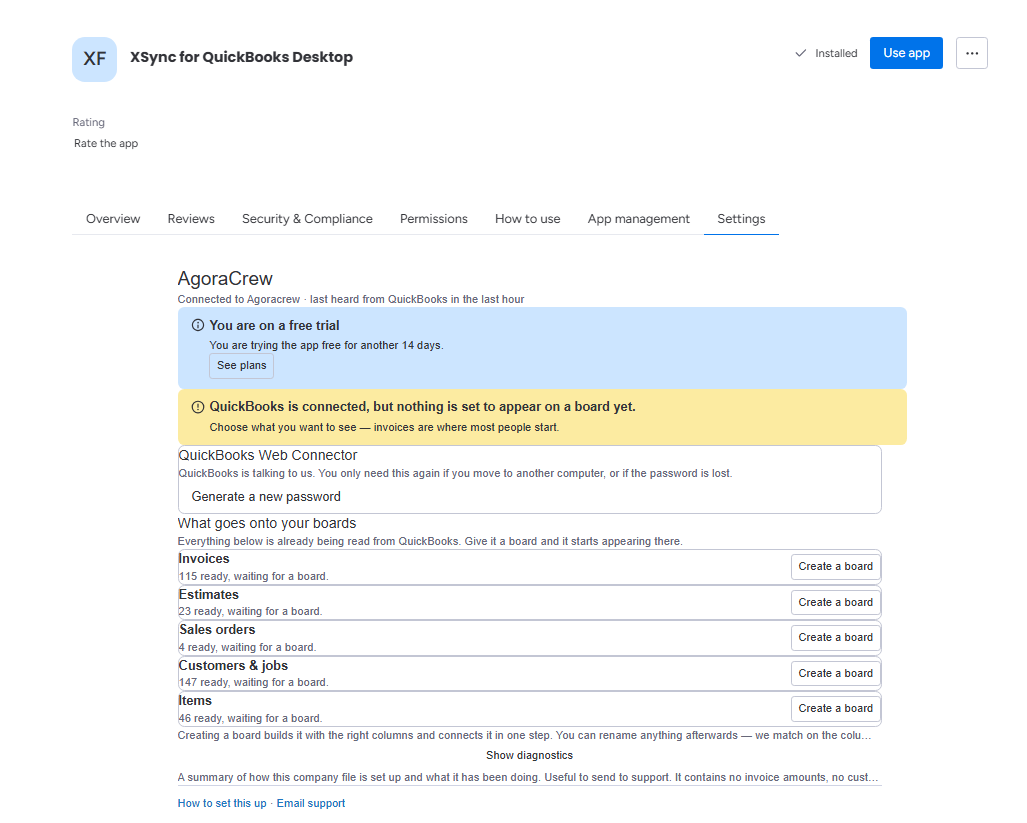Create a board for Sales orders
1027x823 pixels.
click(x=835, y=637)
